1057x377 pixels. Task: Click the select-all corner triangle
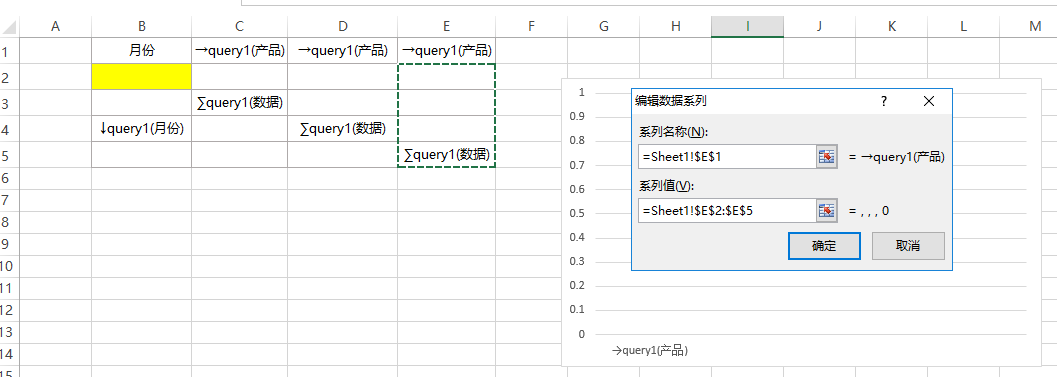(9, 27)
